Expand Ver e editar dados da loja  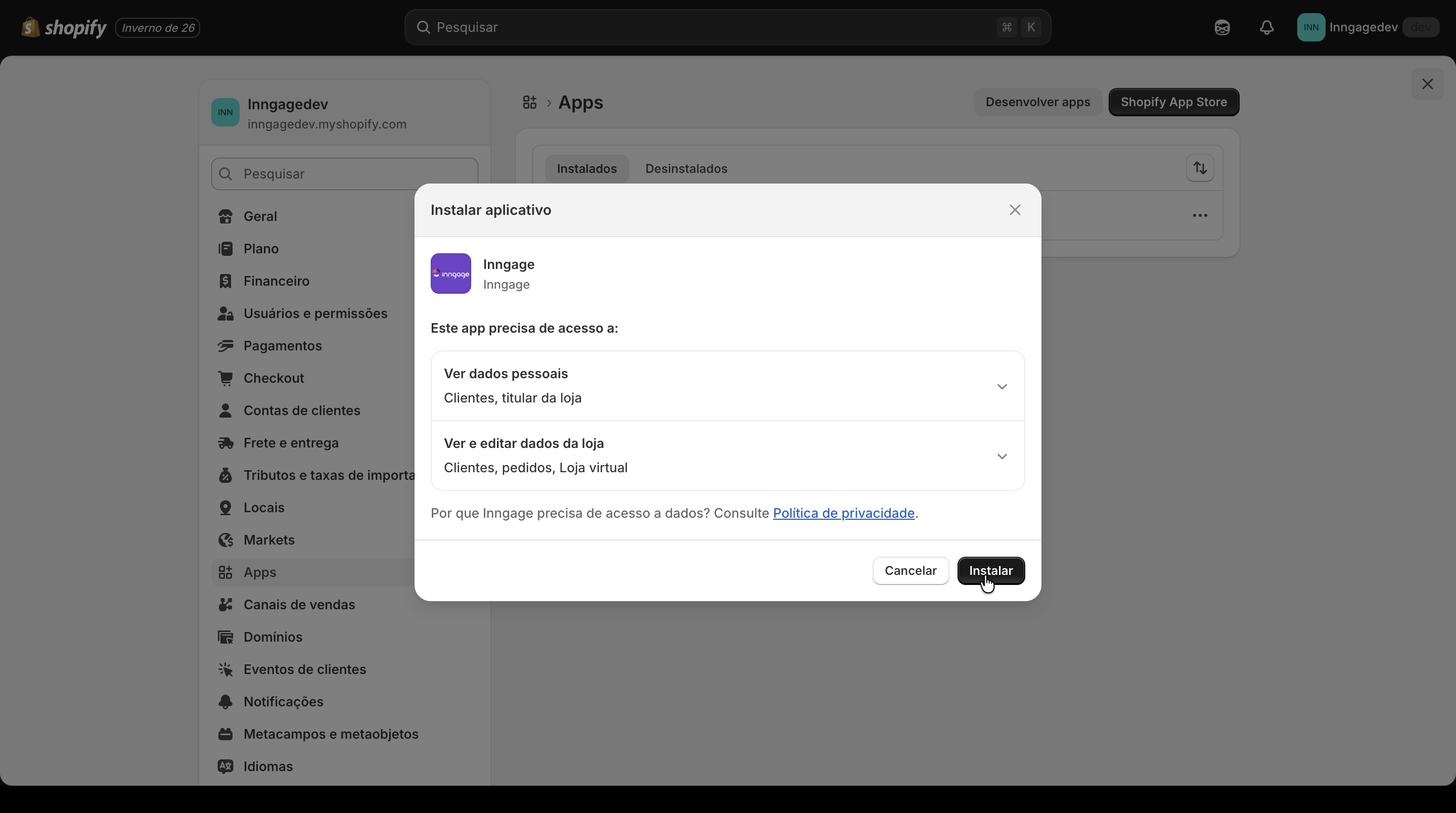click(x=1002, y=456)
